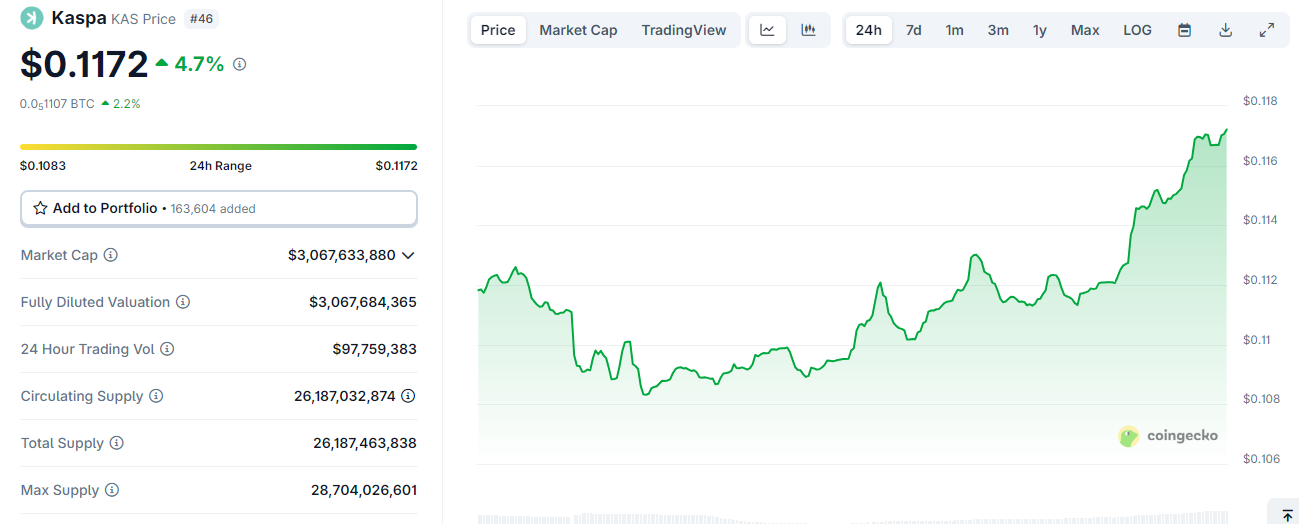The height and width of the screenshot is (524, 1299).
Task: Click the $3,067,684,365 valuation value
Action: click(x=363, y=302)
